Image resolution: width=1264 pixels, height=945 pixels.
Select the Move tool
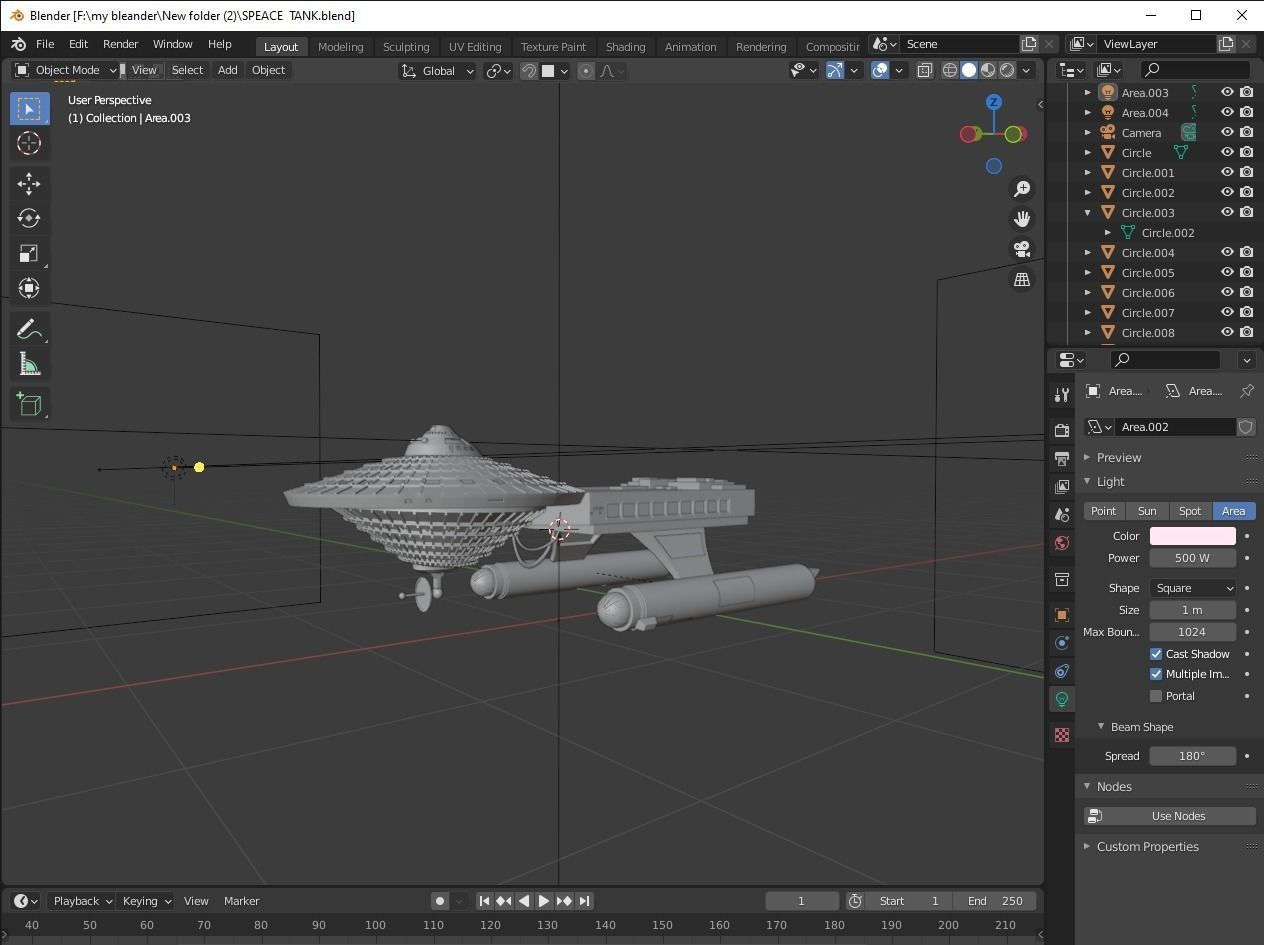[29, 184]
